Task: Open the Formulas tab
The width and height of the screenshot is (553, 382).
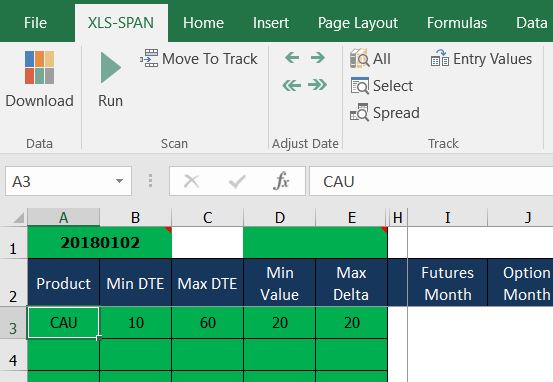Action: [x=457, y=23]
